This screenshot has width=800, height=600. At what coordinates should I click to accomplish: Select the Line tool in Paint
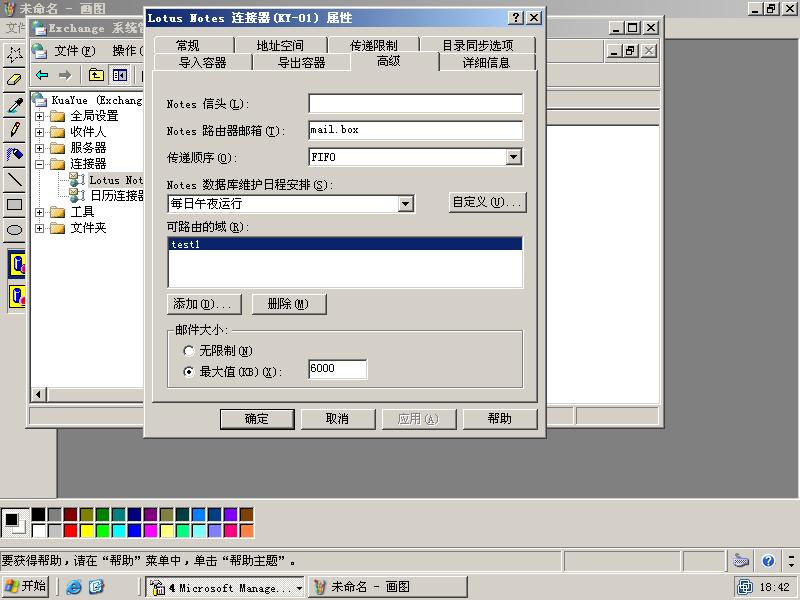click(14, 180)
